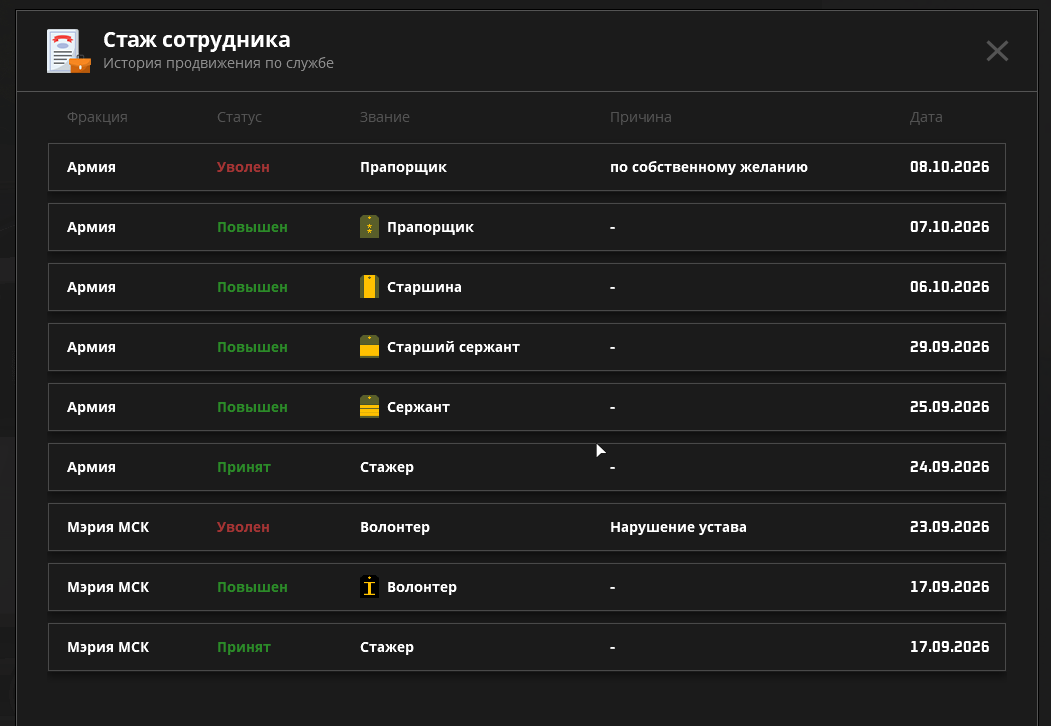The image size is (1051, 726).
Task: Click the employee record document icon
Action: pos(68,51)
